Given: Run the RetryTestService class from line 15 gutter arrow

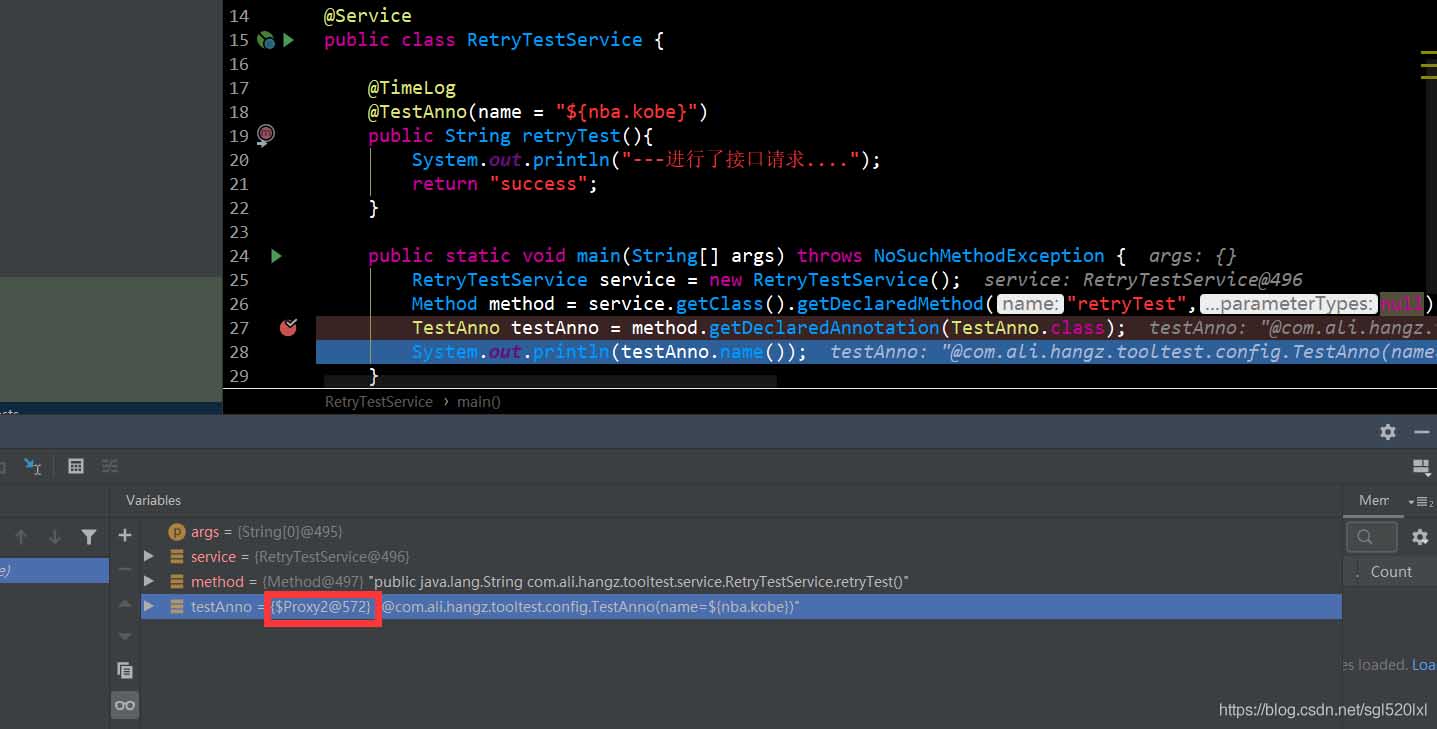Looking at the screenshot, I should [x=288, y=40].
